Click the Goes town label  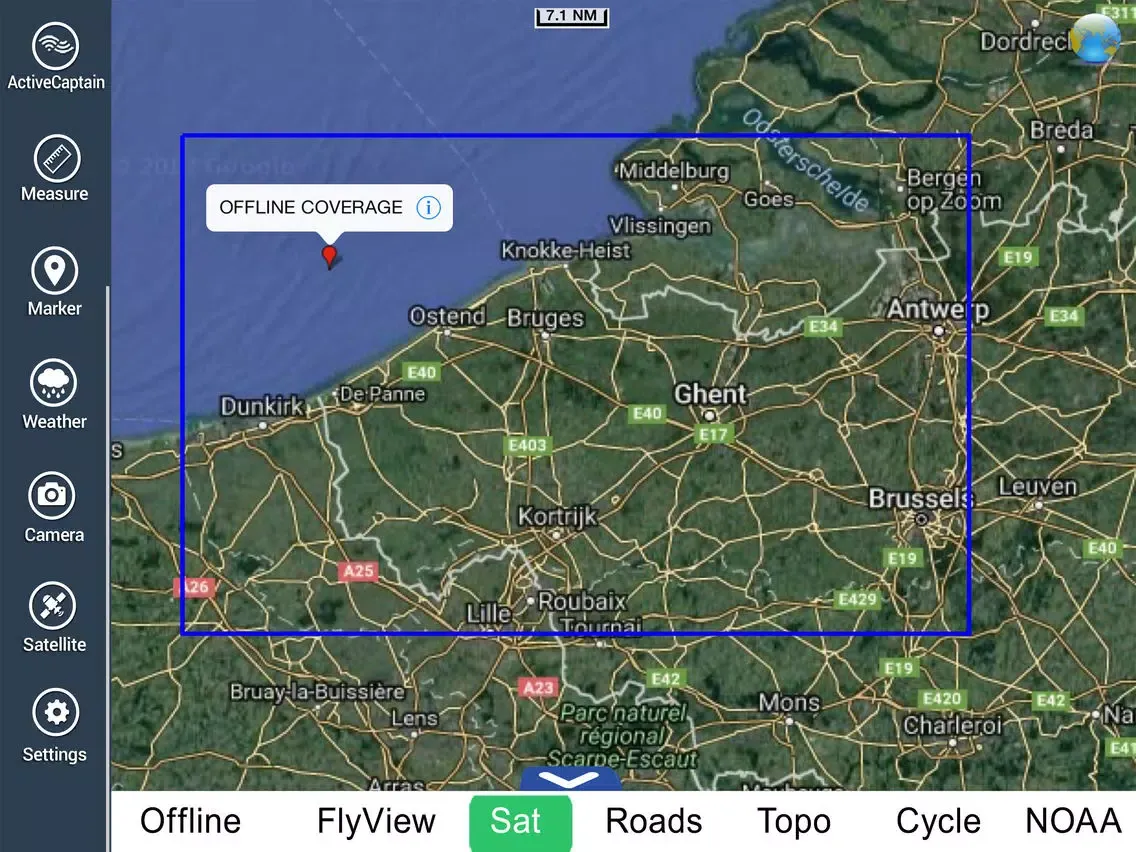[769, 199]
